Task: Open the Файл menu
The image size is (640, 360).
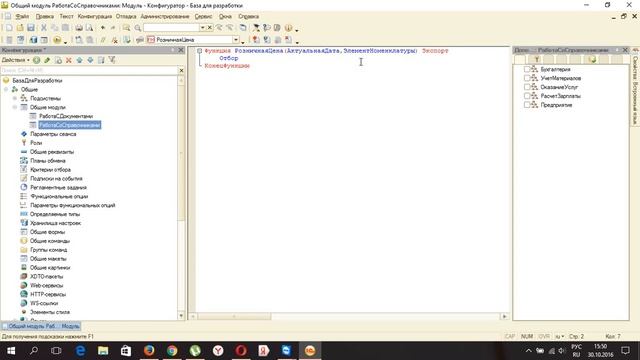Action: pyautogui.click(x=22, y=16)
